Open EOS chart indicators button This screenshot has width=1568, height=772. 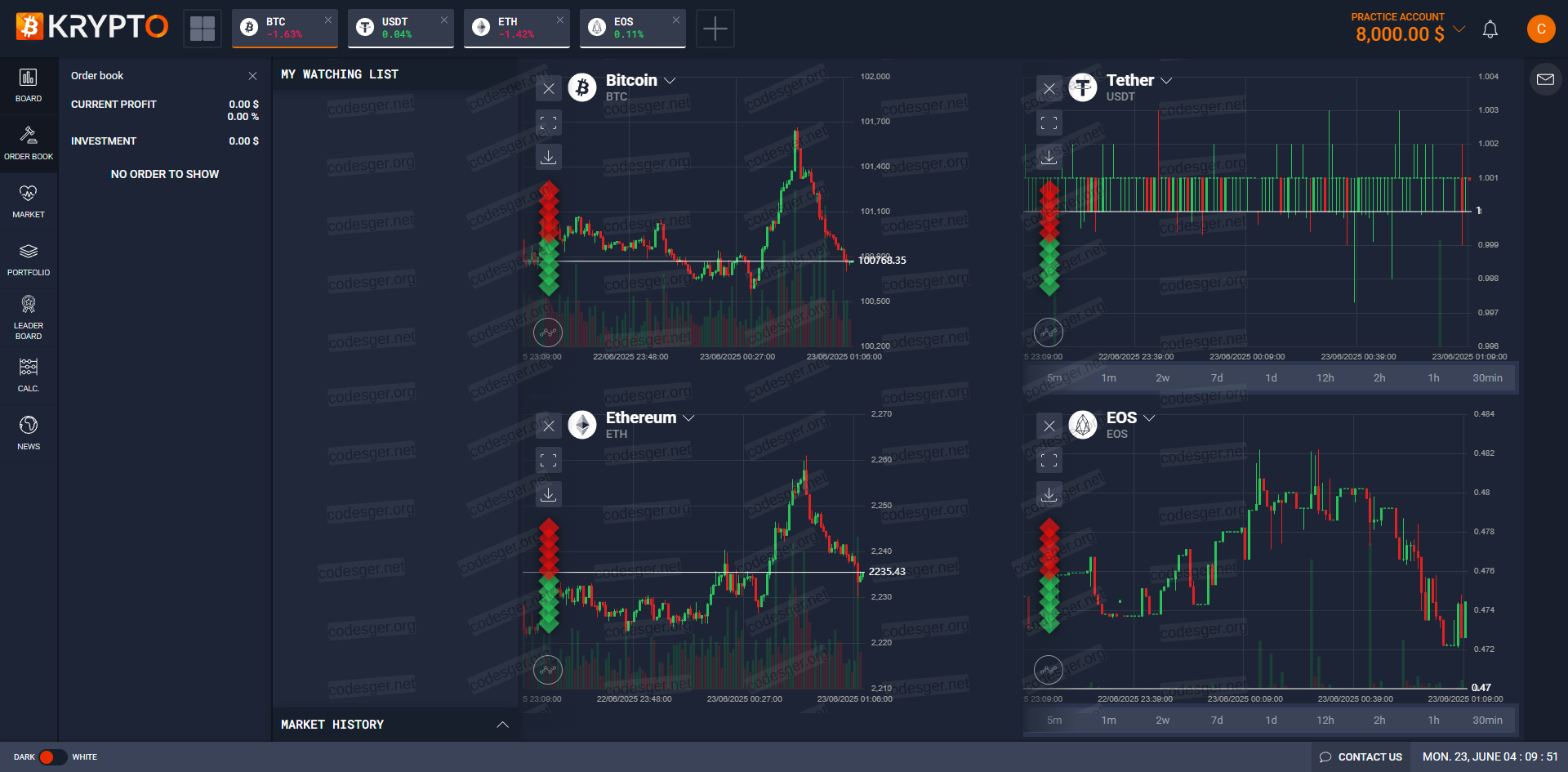tap(1049, 670)
